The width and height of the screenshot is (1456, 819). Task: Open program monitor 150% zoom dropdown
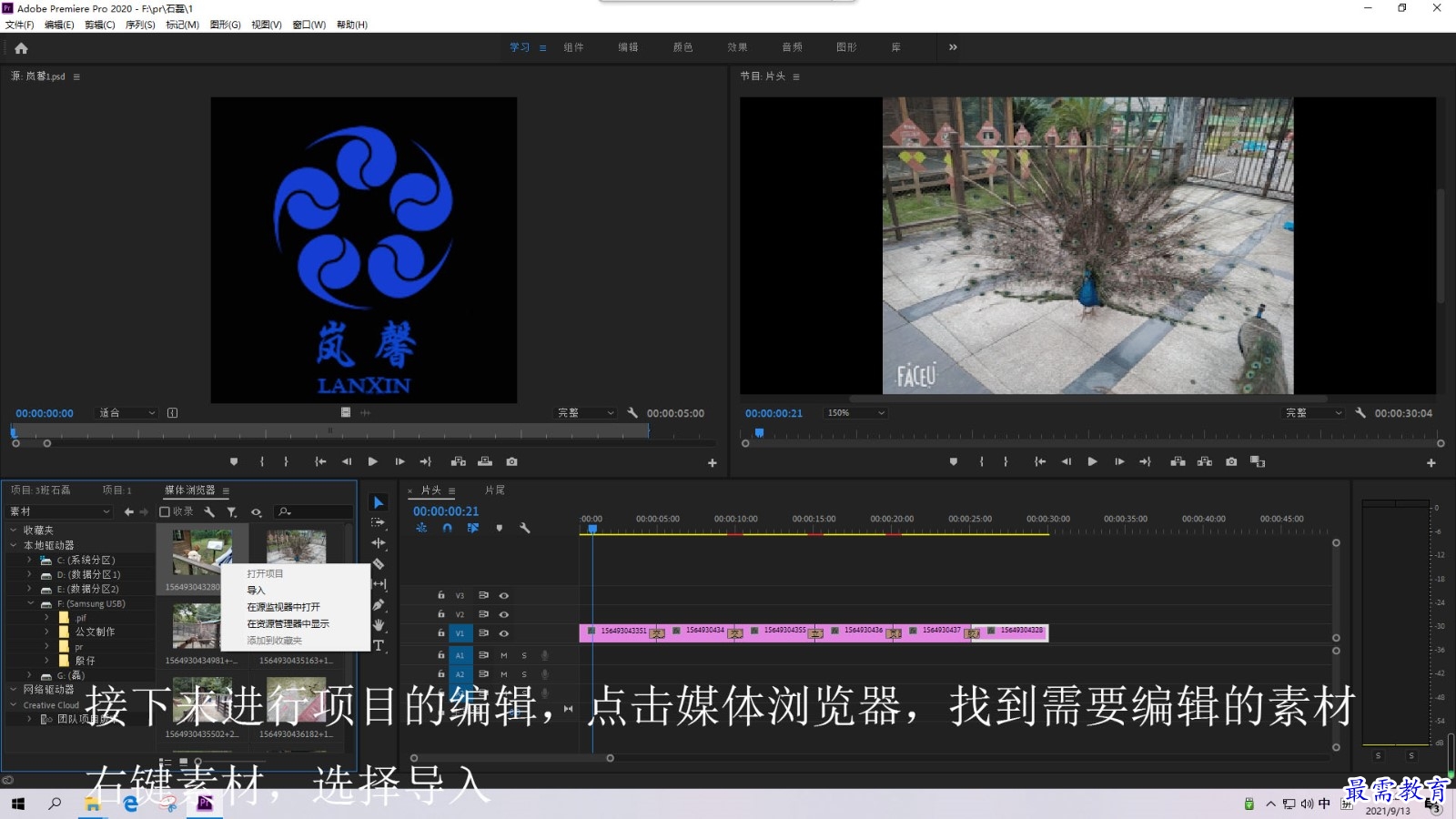(855, 413)
